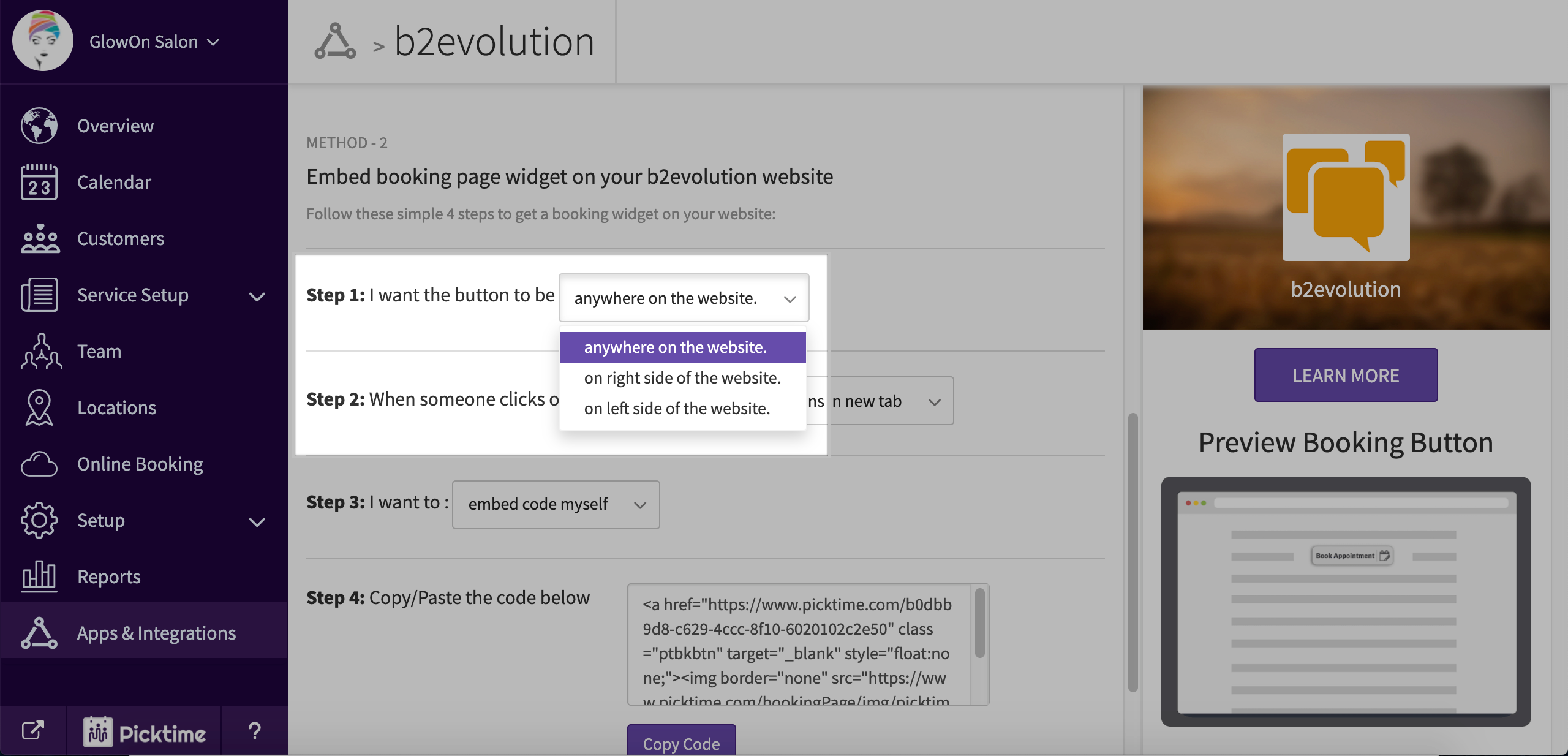Viewport: 1568px width, 756px height.
Task: Open Step 3 embed code myself dropdown
Action: tap(556, 504)
